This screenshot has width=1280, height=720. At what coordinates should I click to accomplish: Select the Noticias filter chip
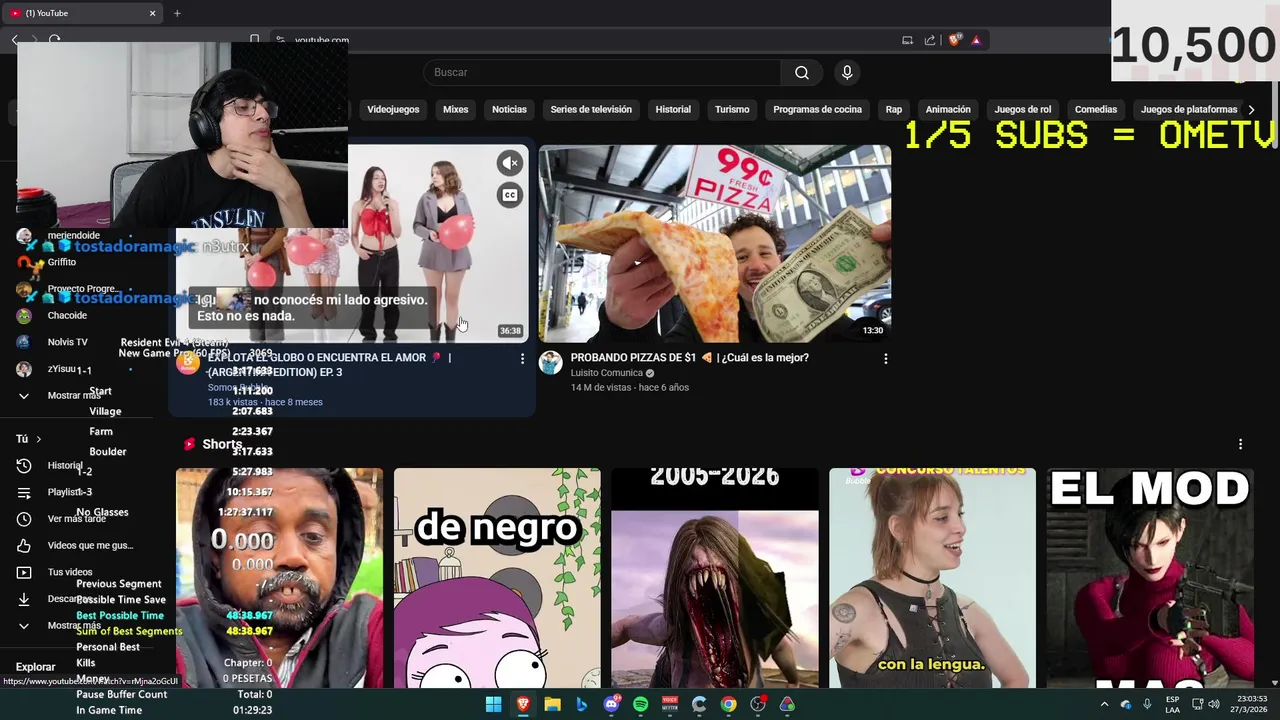pyautogui.click(x=509, y=109)
